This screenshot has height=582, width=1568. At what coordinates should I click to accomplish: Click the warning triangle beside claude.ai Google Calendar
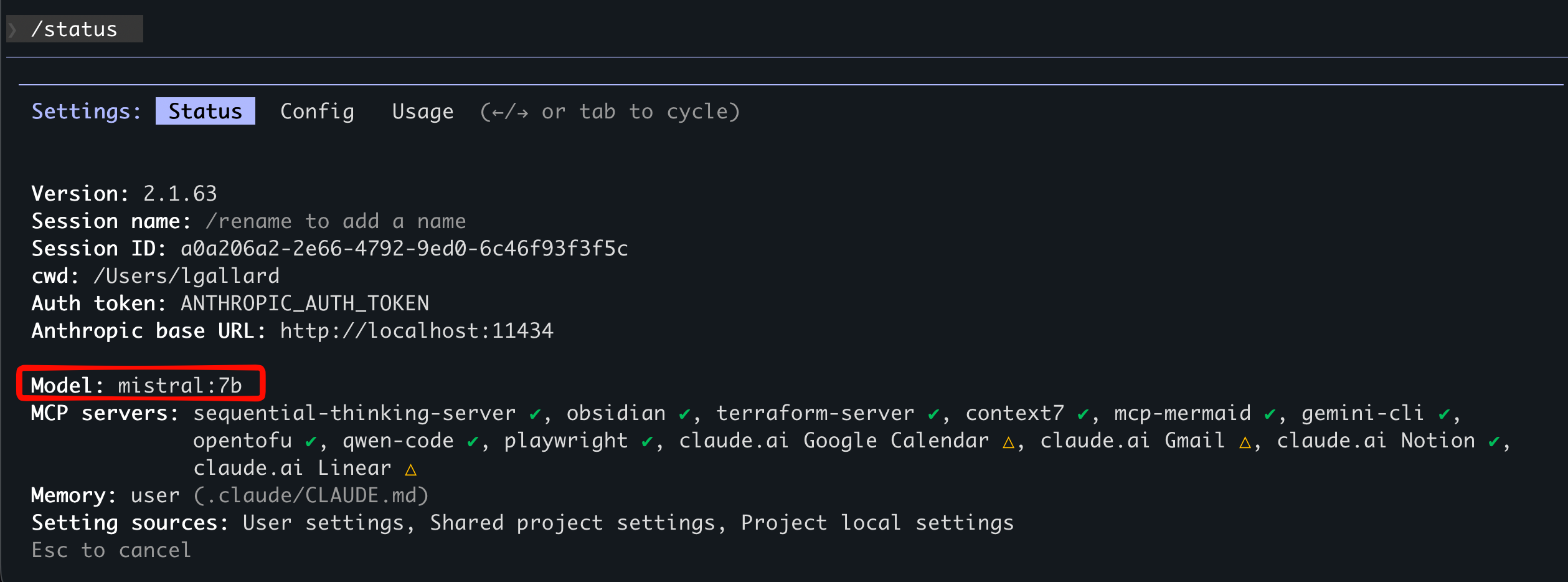click(1008, 441)
